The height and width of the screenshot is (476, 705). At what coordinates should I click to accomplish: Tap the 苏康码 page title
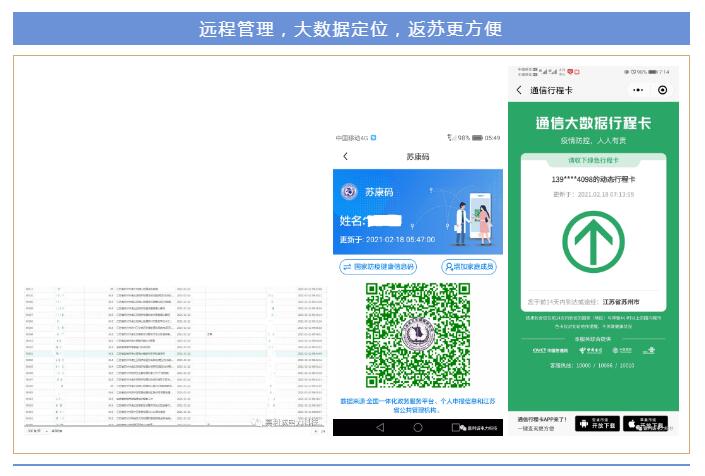click(418, 156)
